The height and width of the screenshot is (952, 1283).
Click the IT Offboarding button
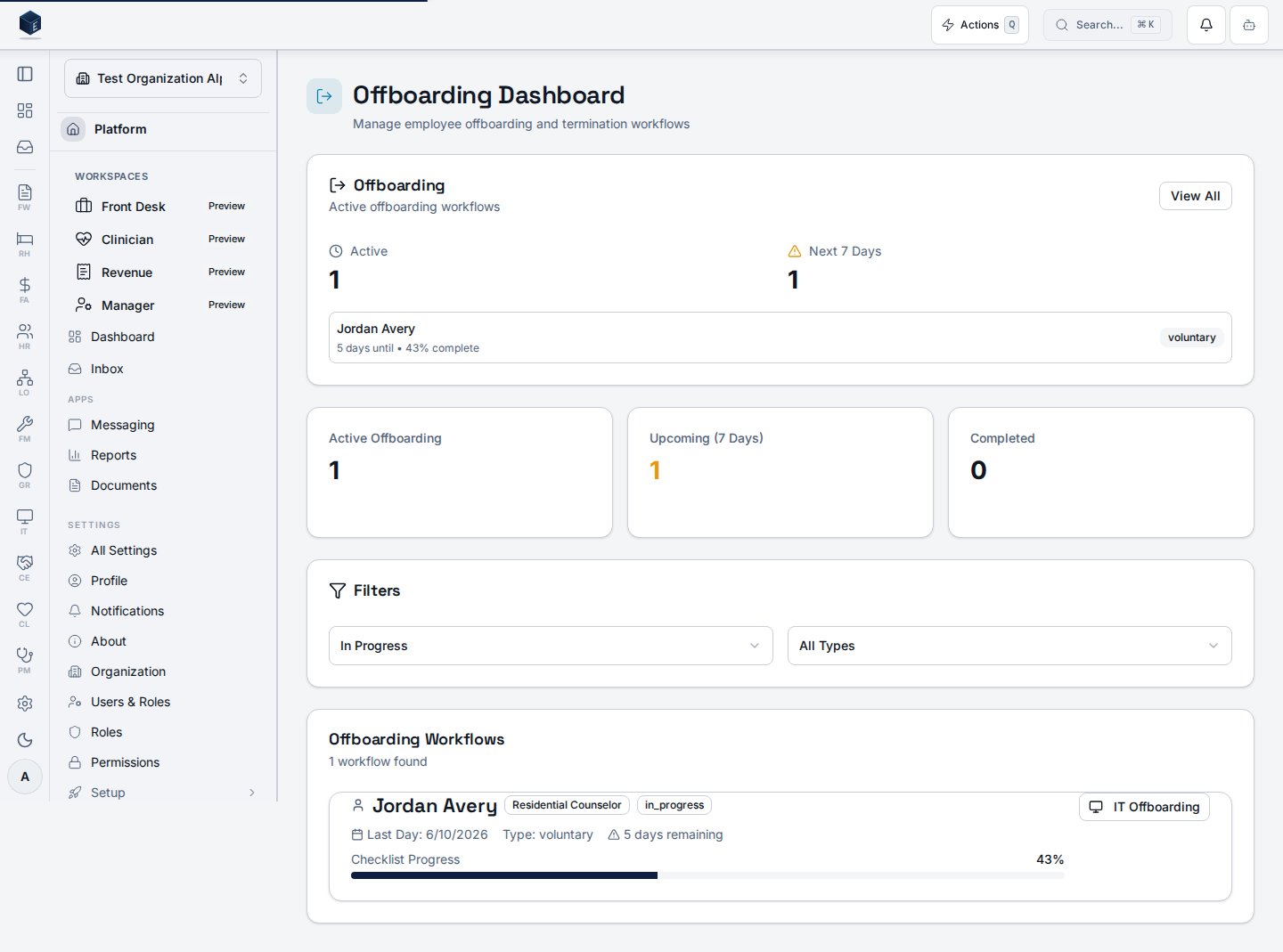pos(1144,807)
